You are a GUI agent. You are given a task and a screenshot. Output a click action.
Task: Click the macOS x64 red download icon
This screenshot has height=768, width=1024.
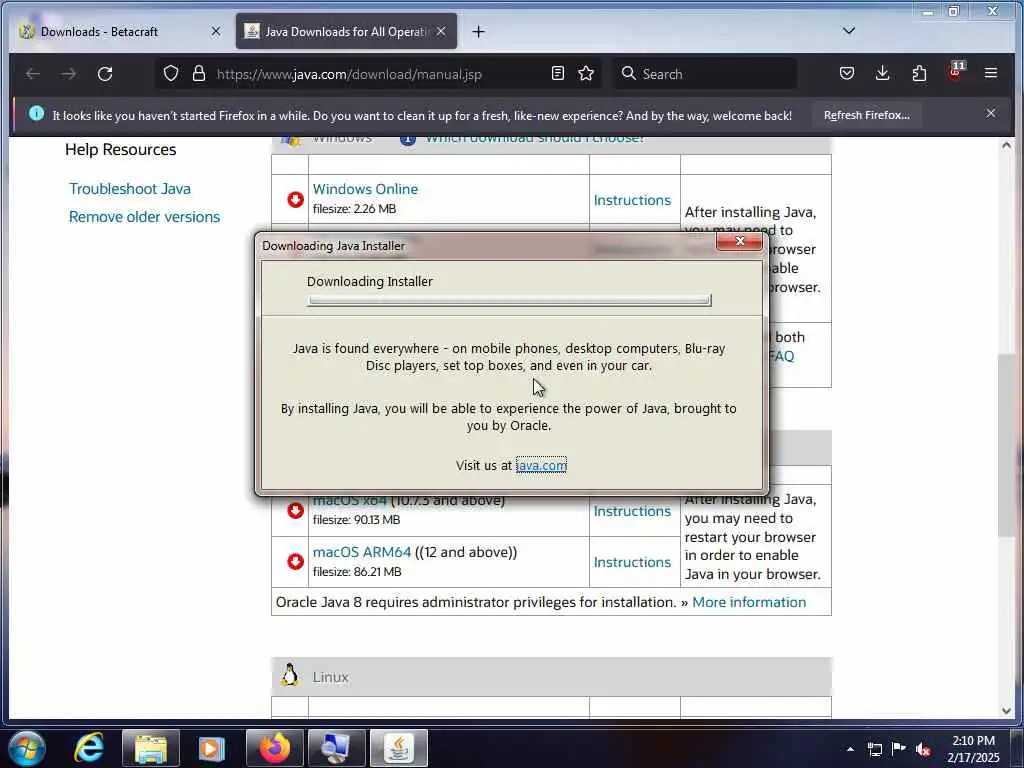(295, 510)
